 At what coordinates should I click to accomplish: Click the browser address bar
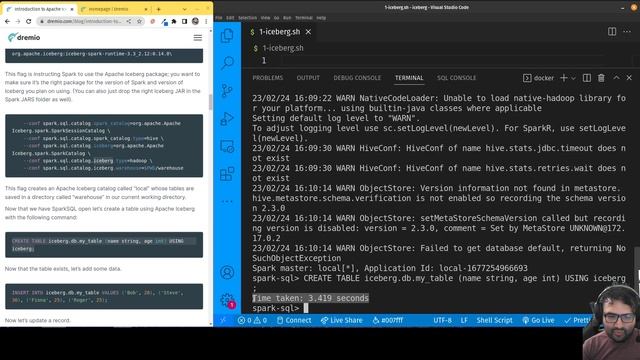tap(84, 21)
